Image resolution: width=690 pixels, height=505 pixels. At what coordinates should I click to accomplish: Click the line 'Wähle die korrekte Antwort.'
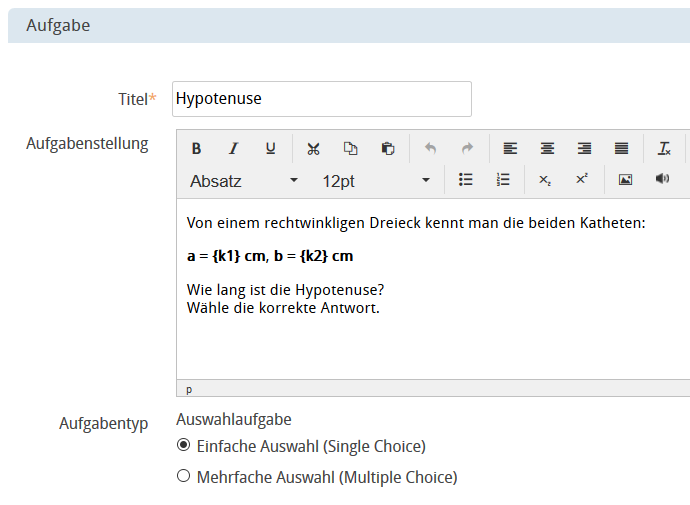283,308
